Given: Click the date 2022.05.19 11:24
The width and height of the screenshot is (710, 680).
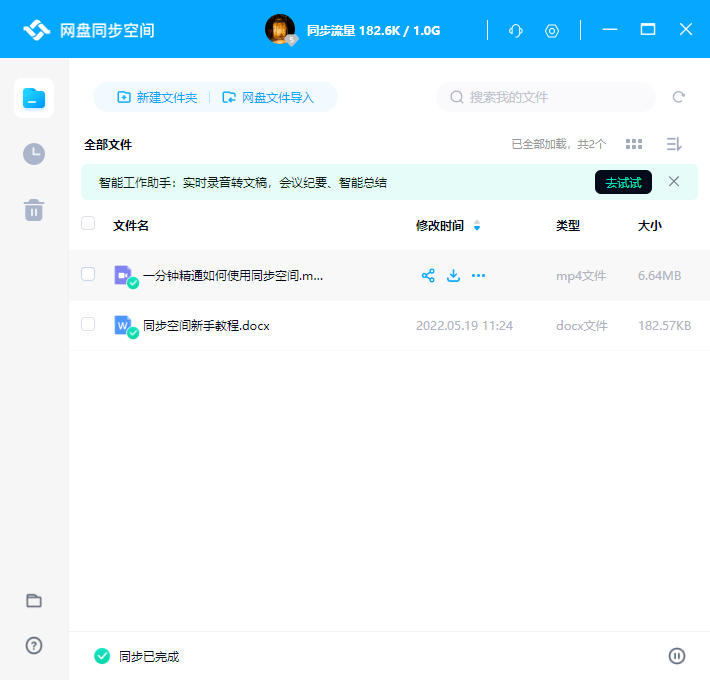Looking at the screenshot, I should point(464,326).
